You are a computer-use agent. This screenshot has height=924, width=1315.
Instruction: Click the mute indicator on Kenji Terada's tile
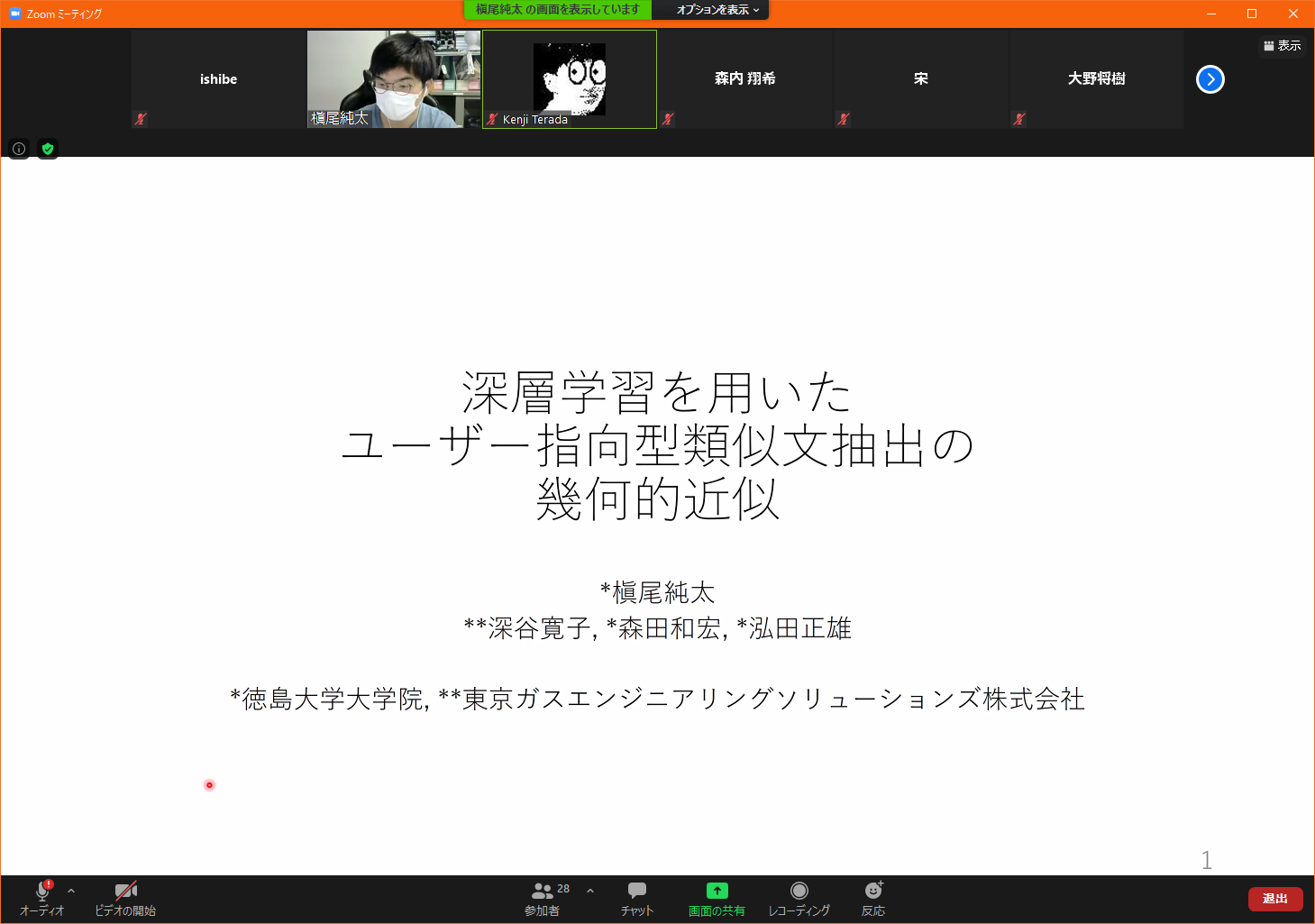[491, 118]
